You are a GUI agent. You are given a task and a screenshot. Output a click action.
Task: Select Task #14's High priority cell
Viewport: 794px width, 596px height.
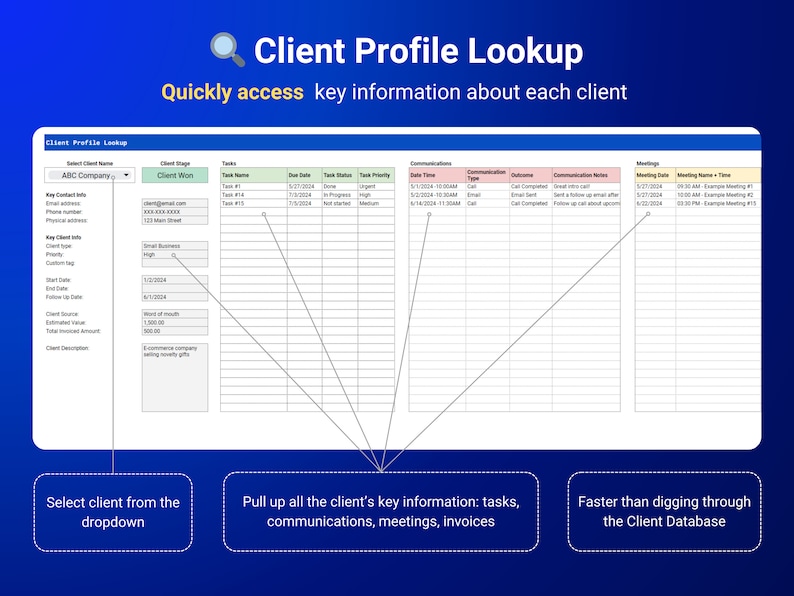click(376, 195)
